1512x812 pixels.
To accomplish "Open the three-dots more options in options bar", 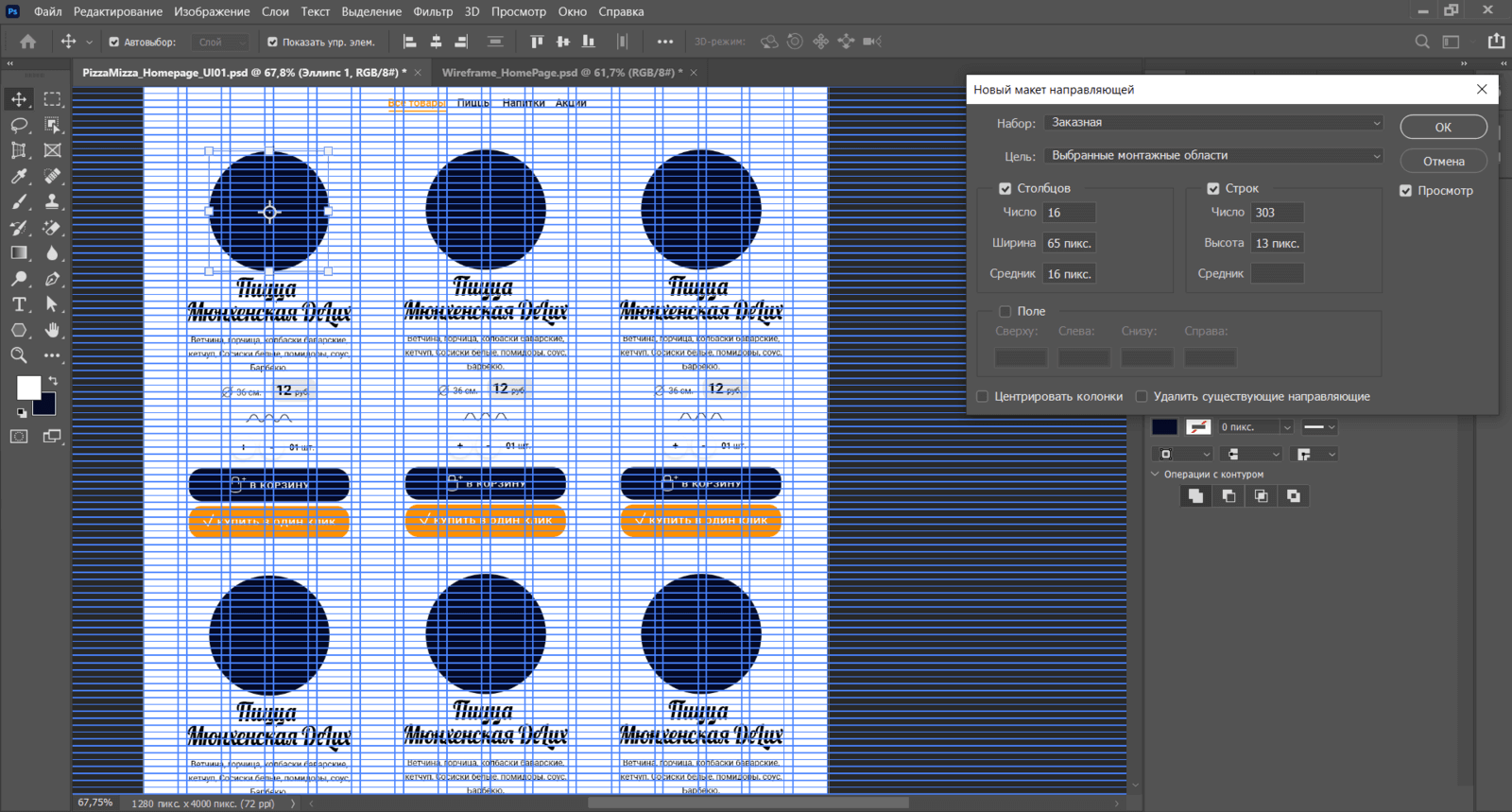I will click(x=665, y=42).
